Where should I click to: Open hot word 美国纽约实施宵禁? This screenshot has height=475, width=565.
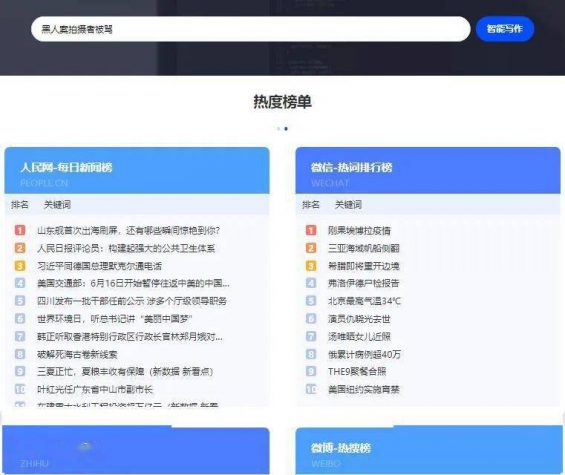tap(364, 389)
